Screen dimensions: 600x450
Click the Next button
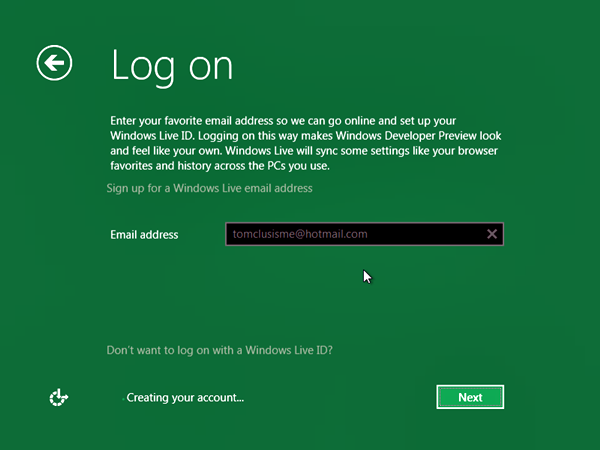pyautogui.click(x=470, y=397)
